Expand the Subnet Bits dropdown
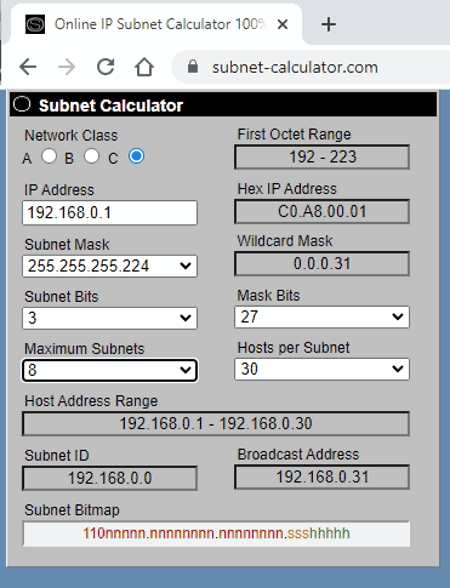Image resolution: width=450 pixels, height=588 pixels. 110,318
